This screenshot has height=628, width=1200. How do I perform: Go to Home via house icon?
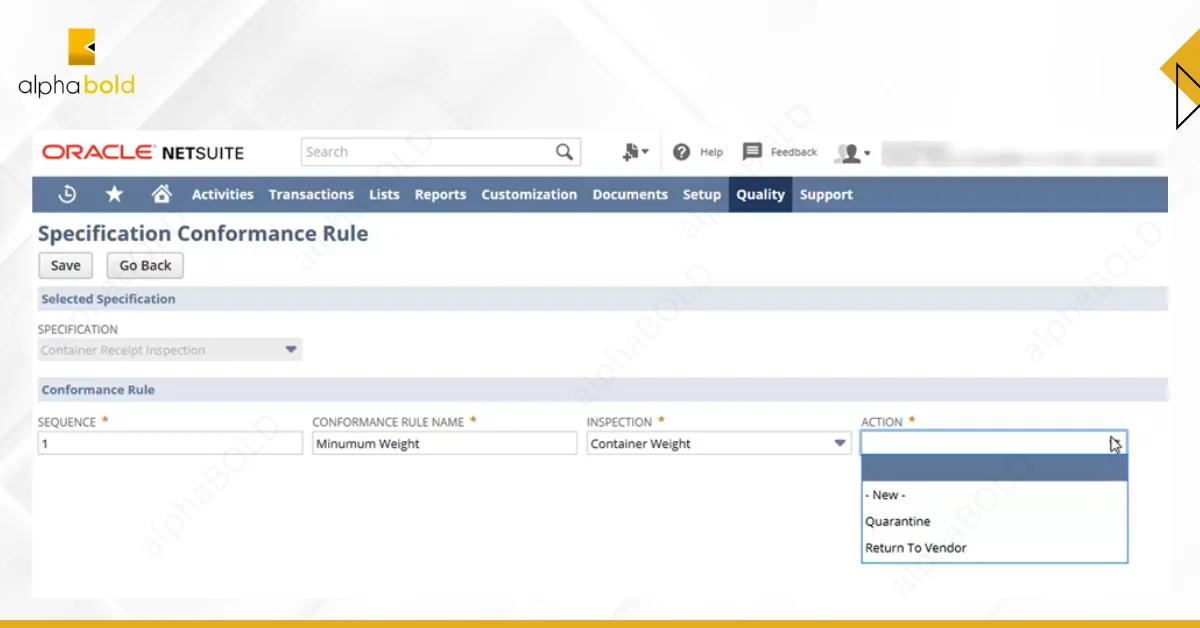tap(161, 194)
